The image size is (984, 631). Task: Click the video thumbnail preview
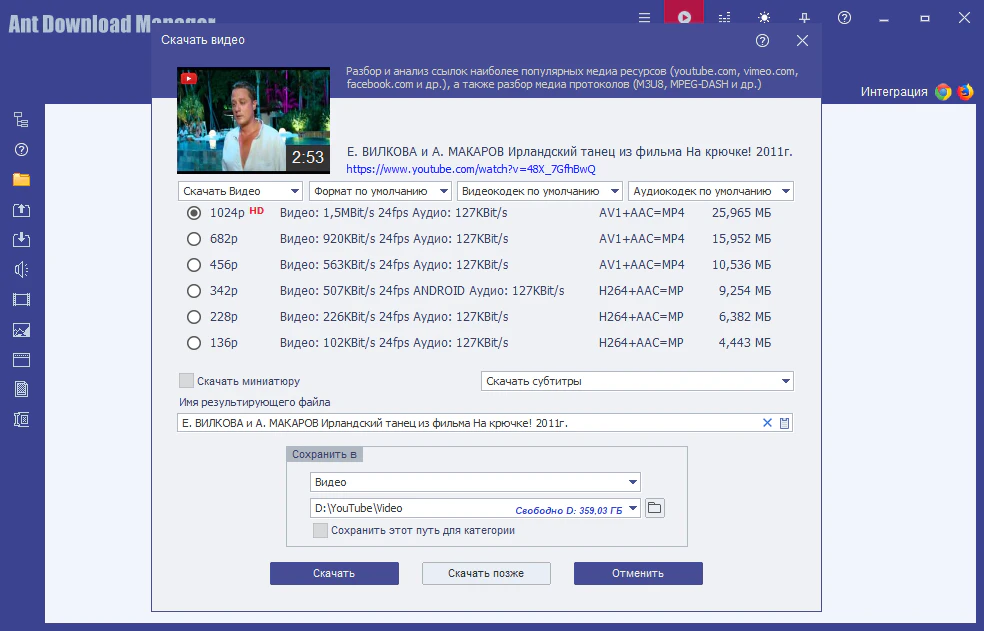[253, 120]
